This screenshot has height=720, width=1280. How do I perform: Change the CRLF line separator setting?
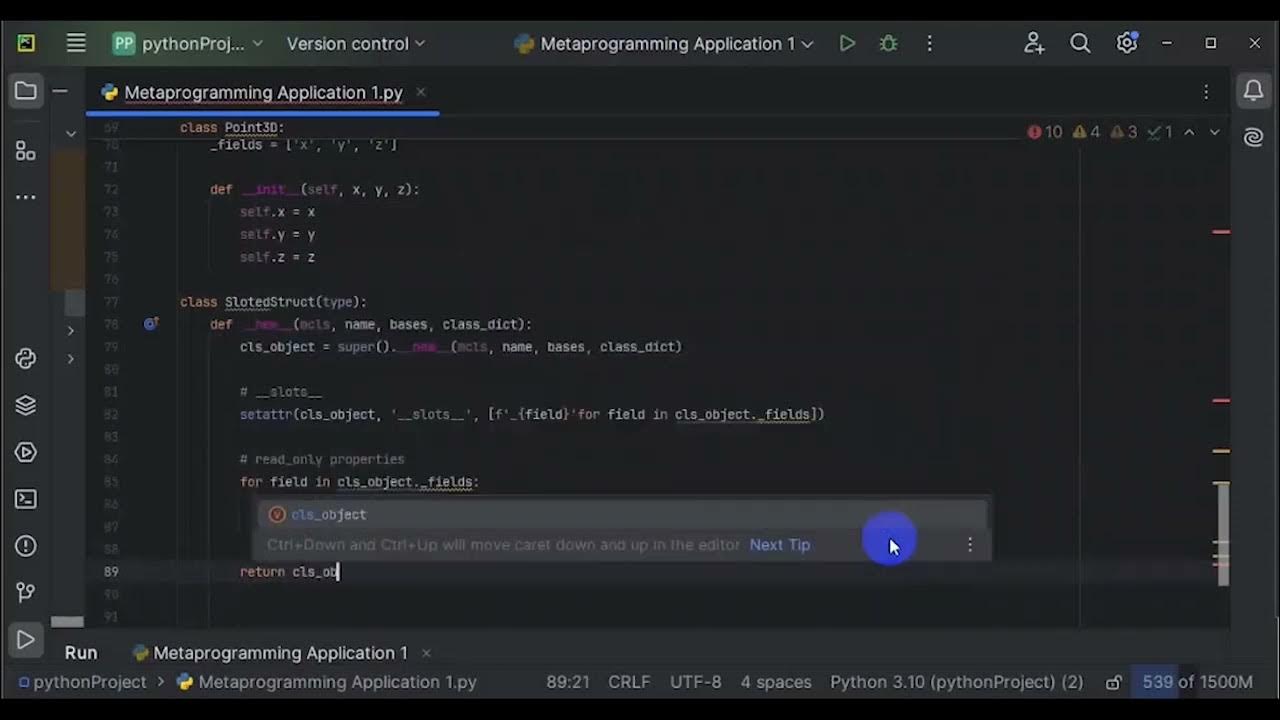629,682
